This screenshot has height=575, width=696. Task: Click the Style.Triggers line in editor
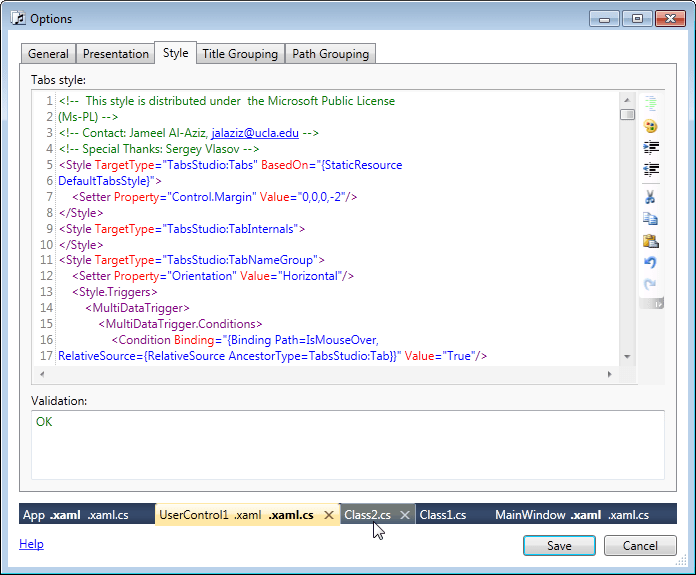[x=115, y=292]
